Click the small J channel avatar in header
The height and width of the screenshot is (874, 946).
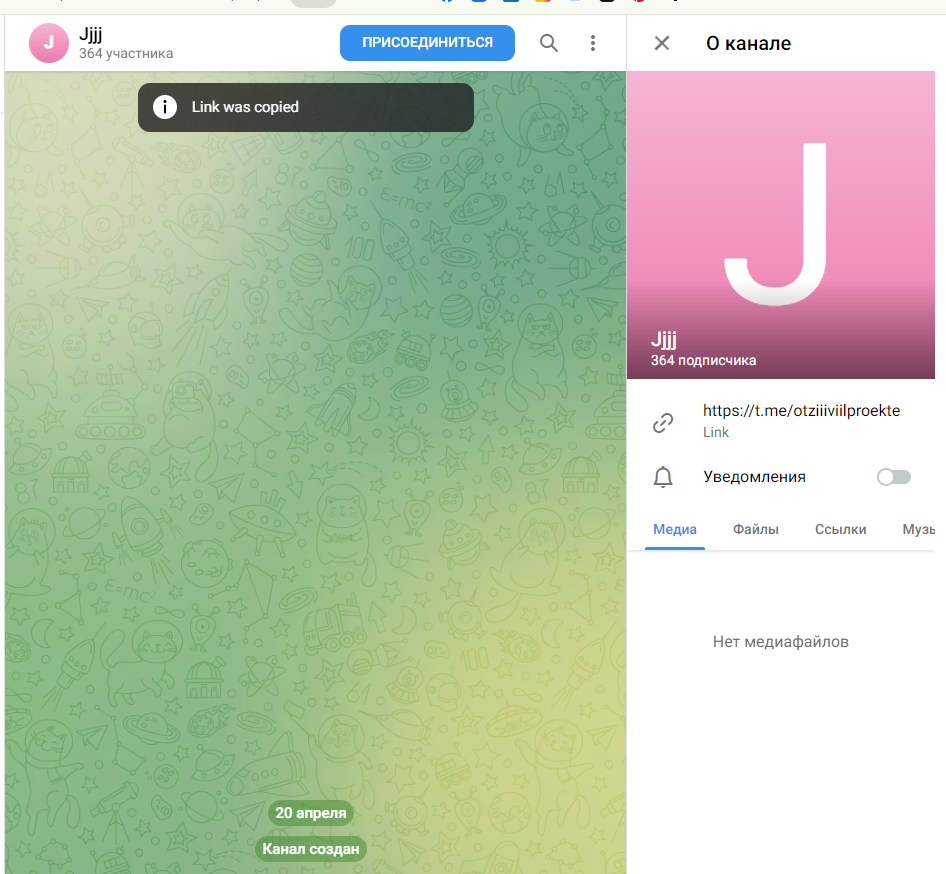(49, 43)
